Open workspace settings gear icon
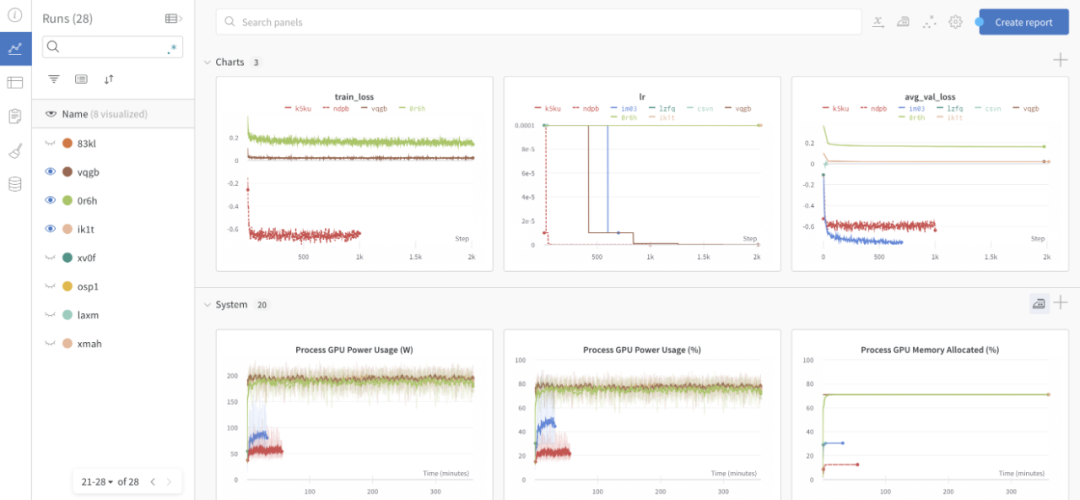 955,22
